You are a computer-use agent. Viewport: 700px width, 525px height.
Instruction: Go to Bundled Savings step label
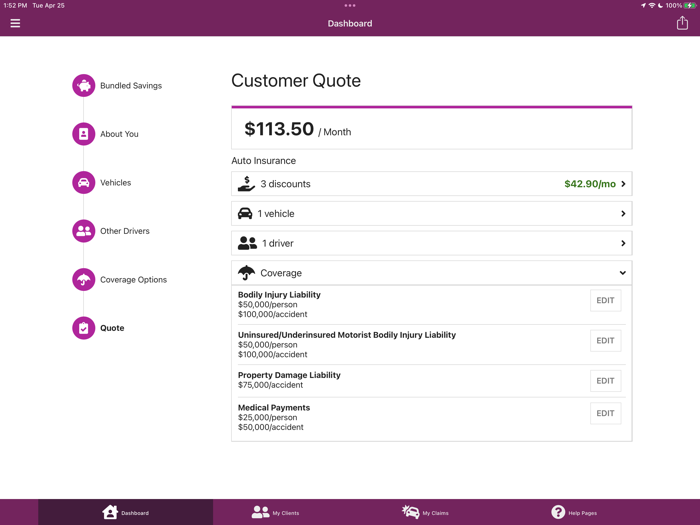tap(131, 86)
